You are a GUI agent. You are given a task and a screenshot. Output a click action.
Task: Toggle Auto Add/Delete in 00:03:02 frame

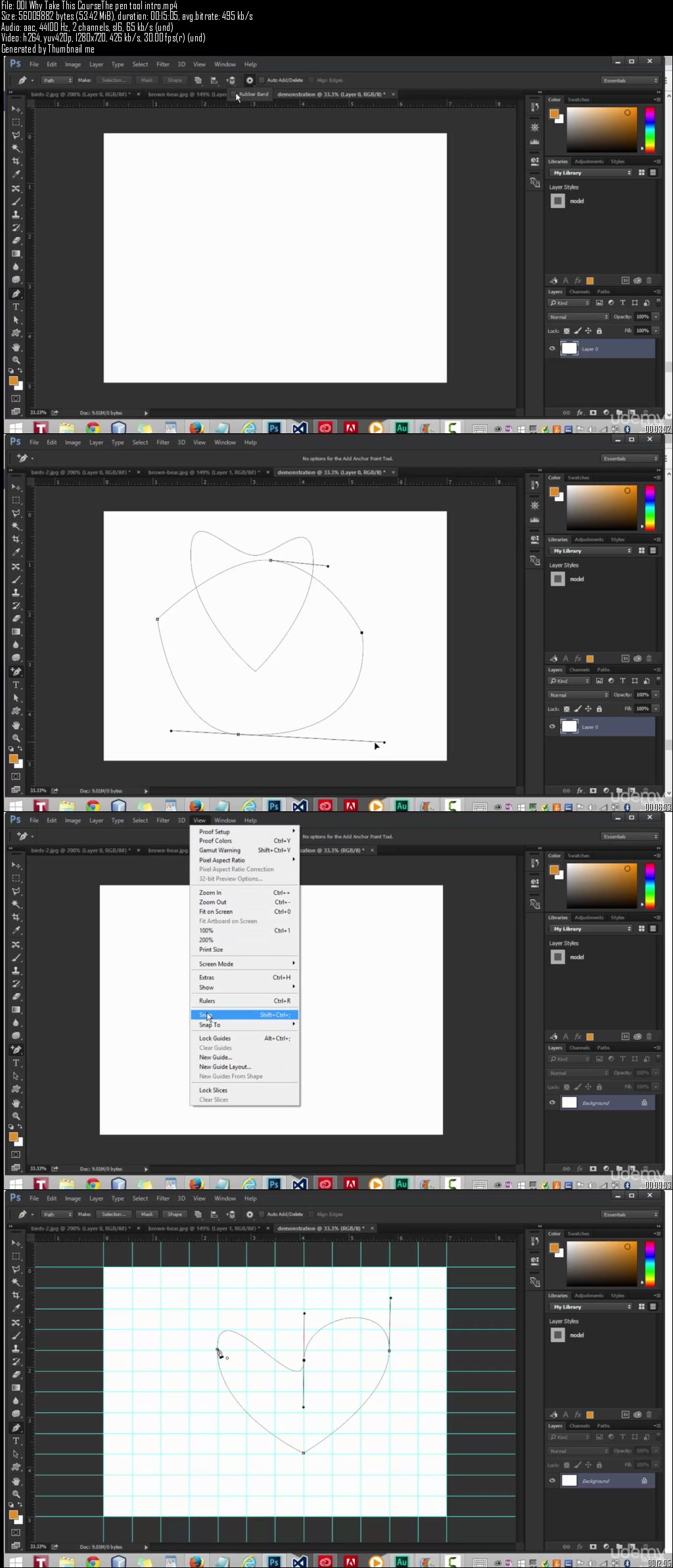coord(262,80)
